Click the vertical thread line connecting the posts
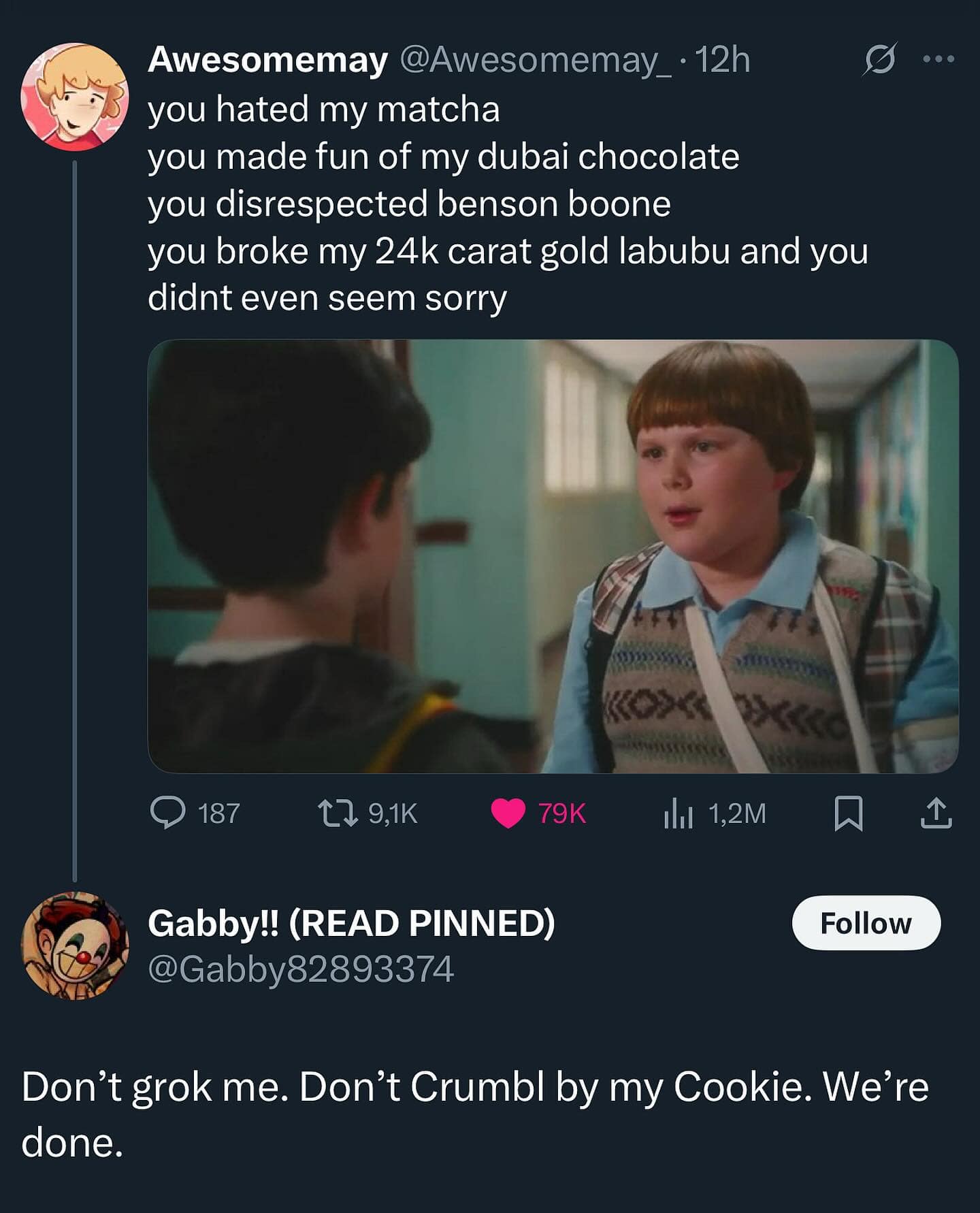The image size is (980, 1213). [75, 517]
